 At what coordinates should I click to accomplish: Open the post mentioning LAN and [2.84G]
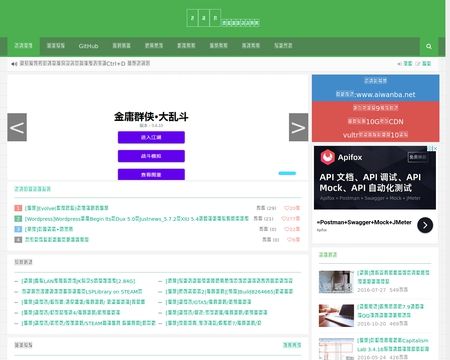(78, 281)
